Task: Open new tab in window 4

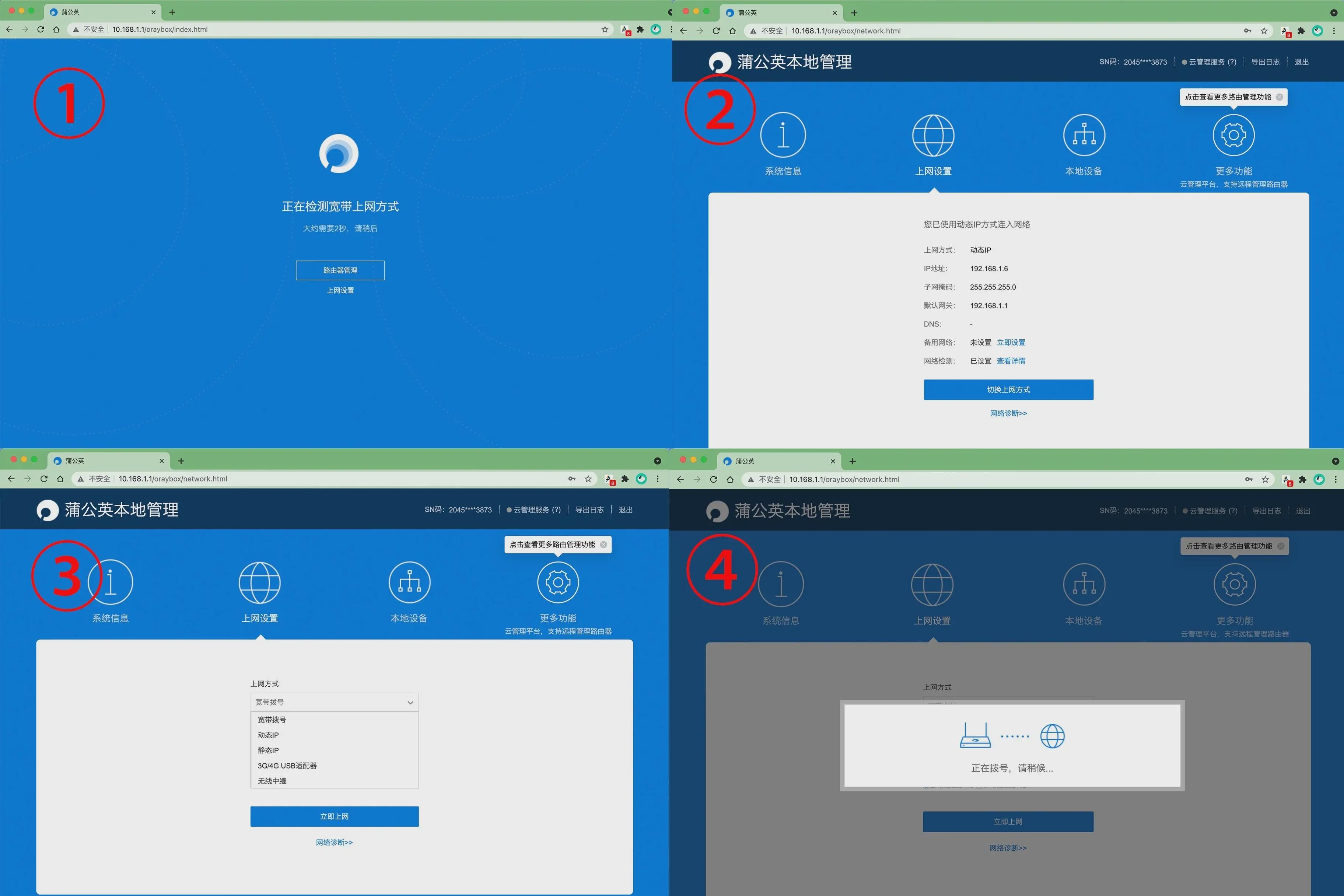Action: (853, 461)
